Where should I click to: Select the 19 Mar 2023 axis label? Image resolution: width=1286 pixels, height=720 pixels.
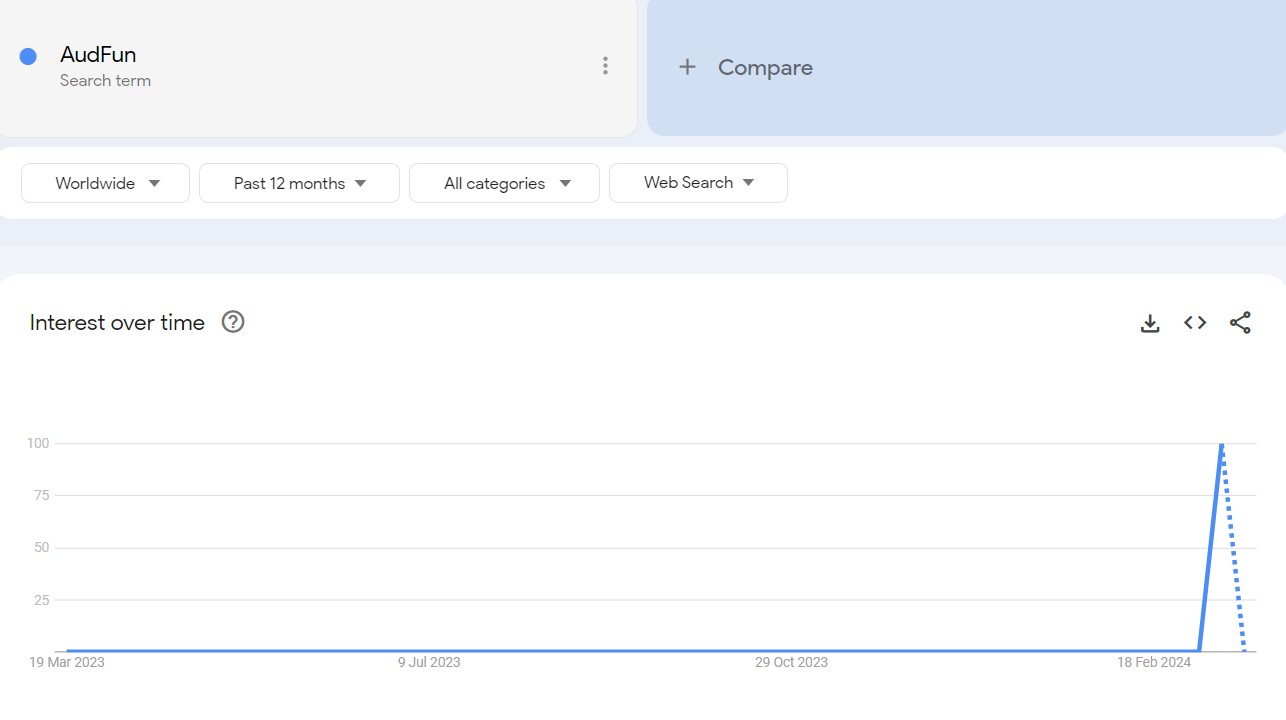pyautogui.click(x=67, y=662)
